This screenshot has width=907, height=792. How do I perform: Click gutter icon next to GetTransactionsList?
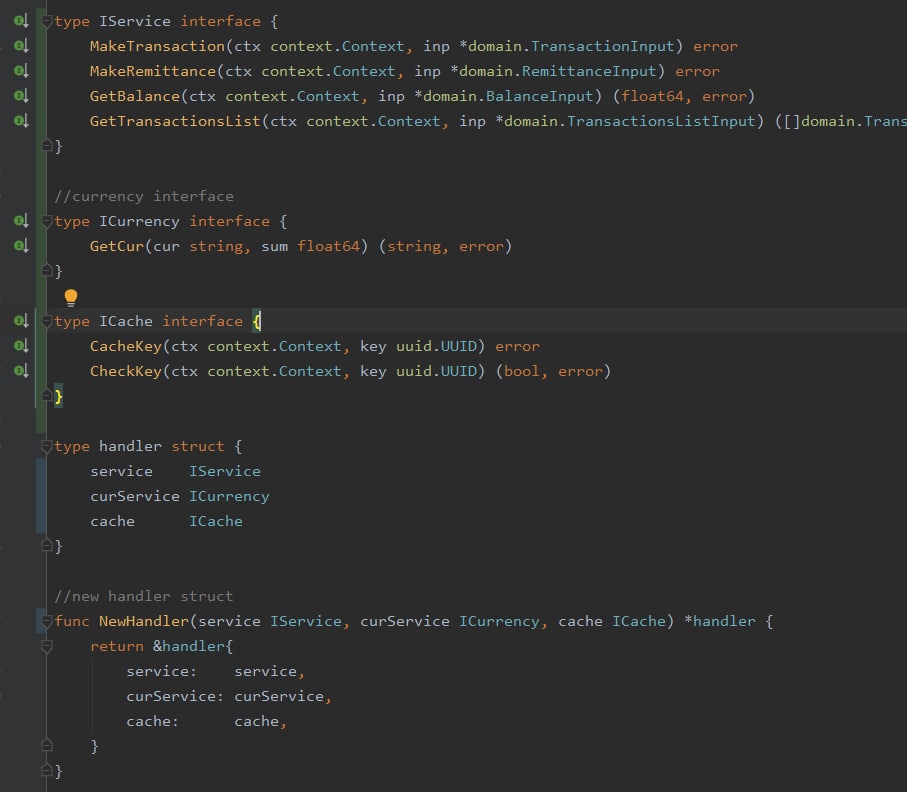point(21,121)
